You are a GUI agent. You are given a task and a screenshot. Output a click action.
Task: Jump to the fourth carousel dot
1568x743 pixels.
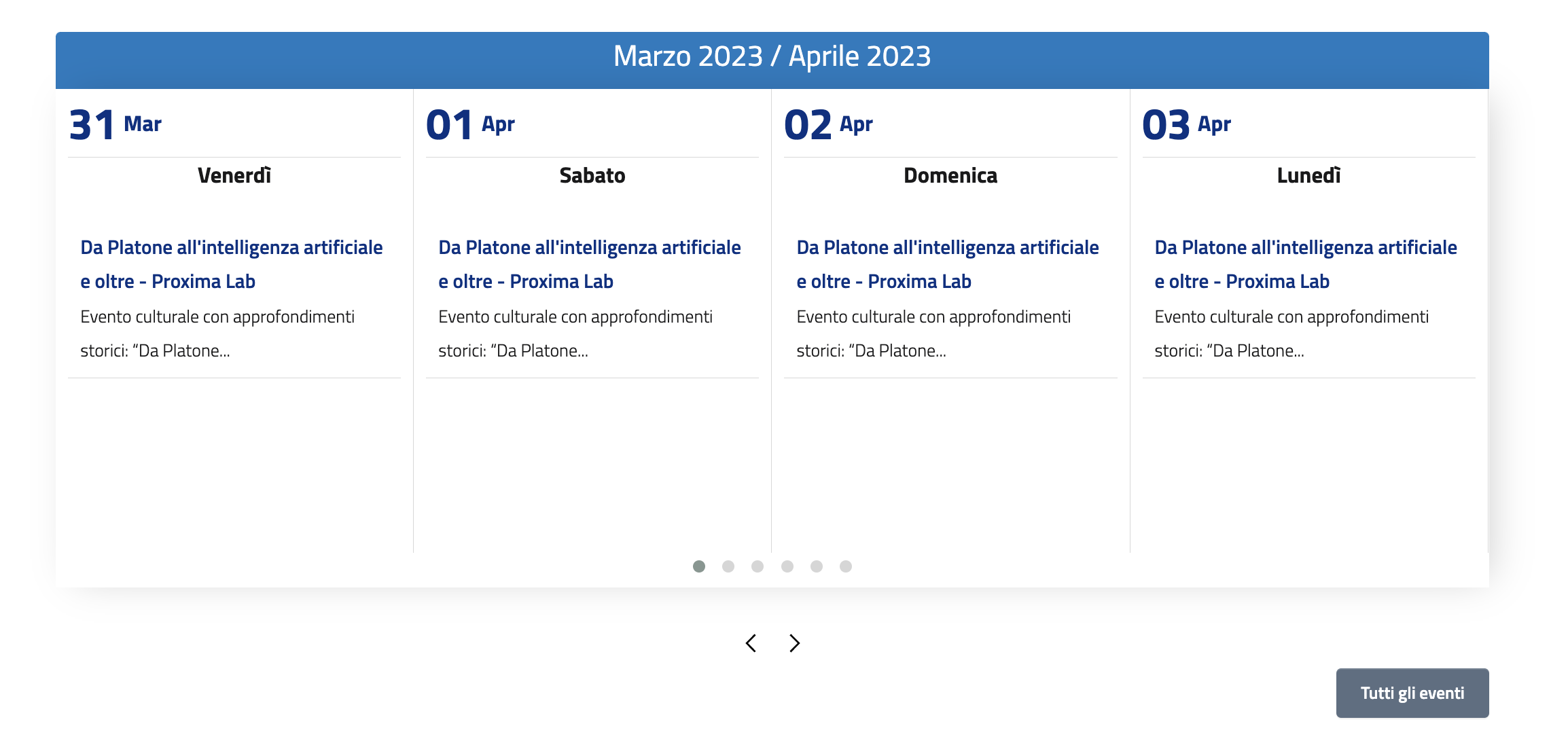tap(787, 566)
